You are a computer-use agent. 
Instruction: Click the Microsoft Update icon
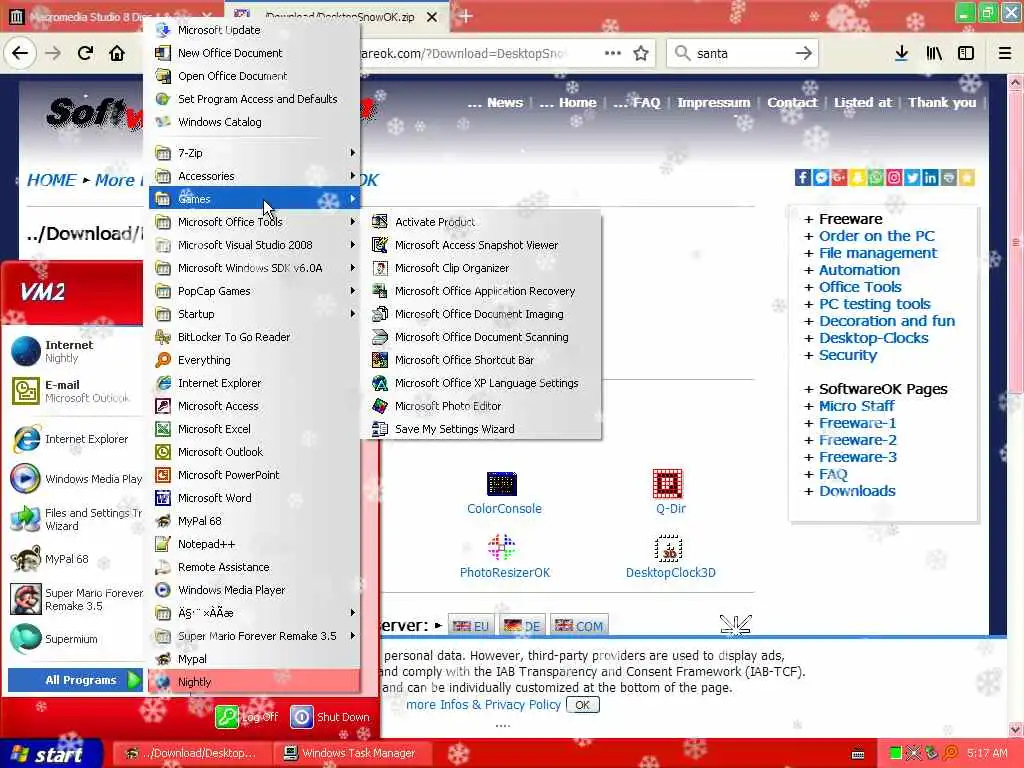tap(163, 30)
